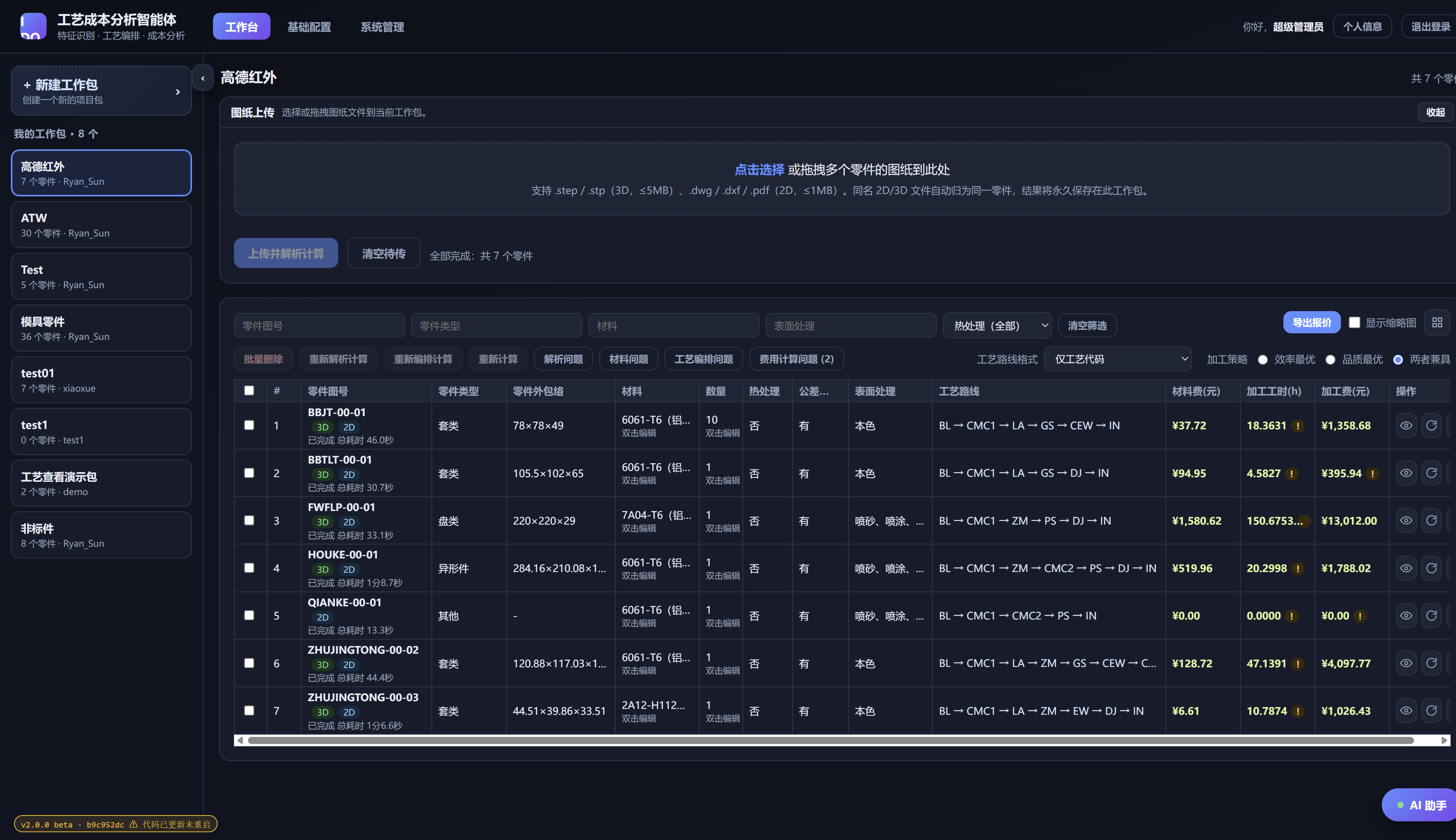This screenshot has height=840, width=1456.
Task: Click the 清空待传 button
Action: [x=384, y=253]
